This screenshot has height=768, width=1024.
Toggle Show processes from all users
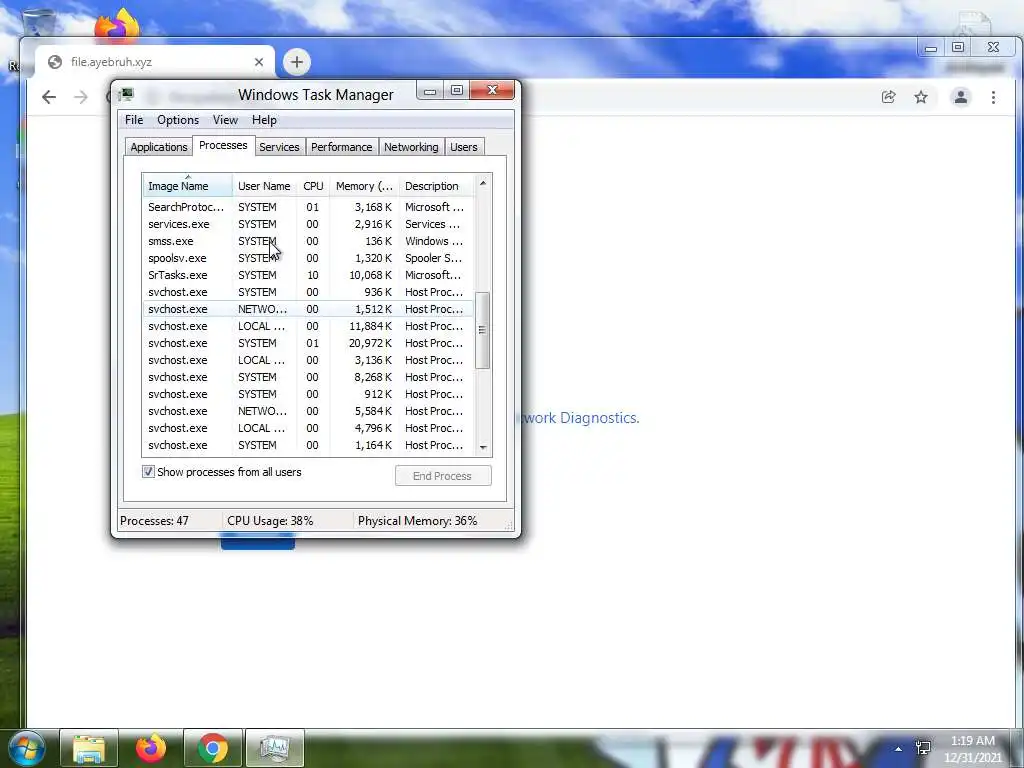(x=148, y=472)
